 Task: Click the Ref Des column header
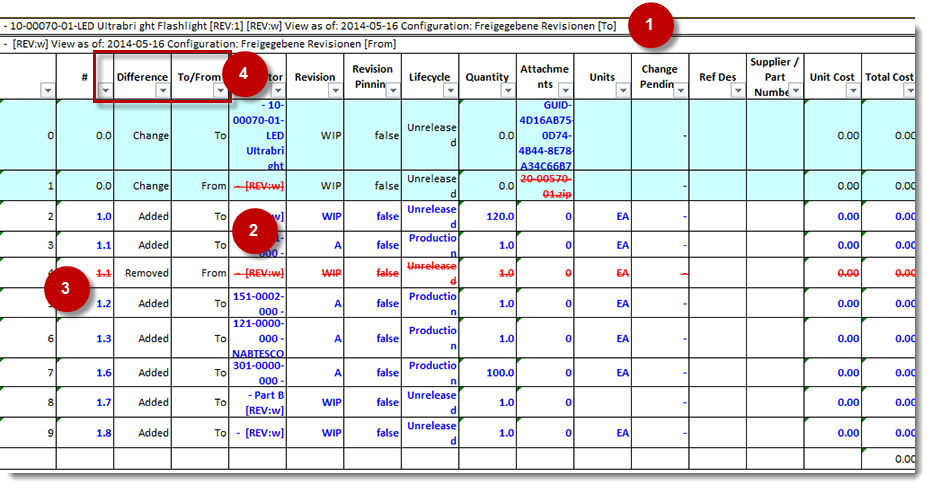point(718,77)
